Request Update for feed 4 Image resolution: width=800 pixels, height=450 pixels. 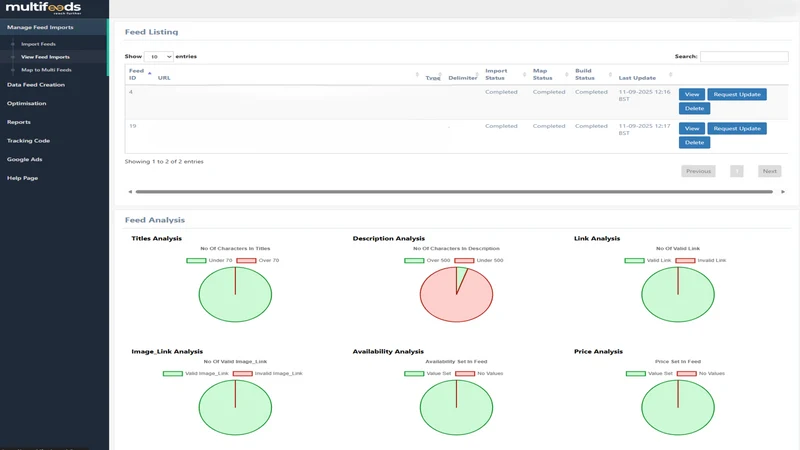tap(737, 94)
